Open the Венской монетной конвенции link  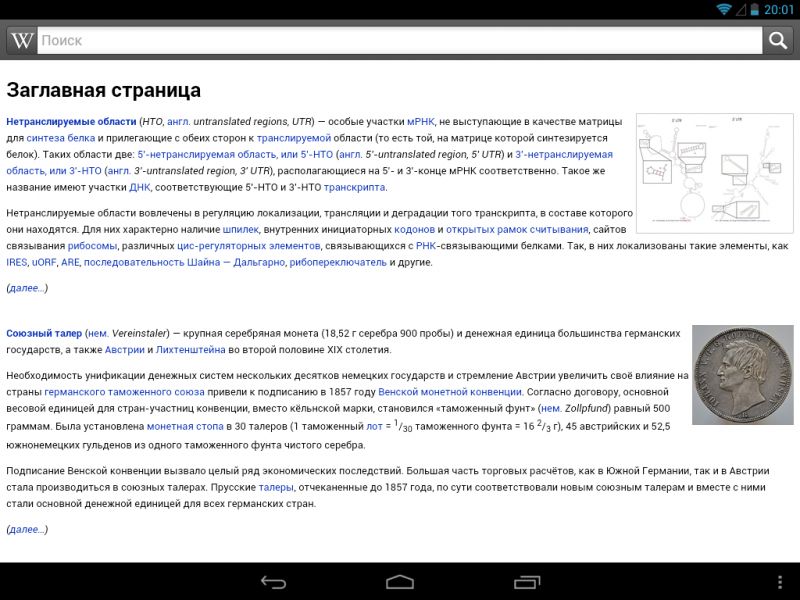pyautogui.click(x=450, y=392)
